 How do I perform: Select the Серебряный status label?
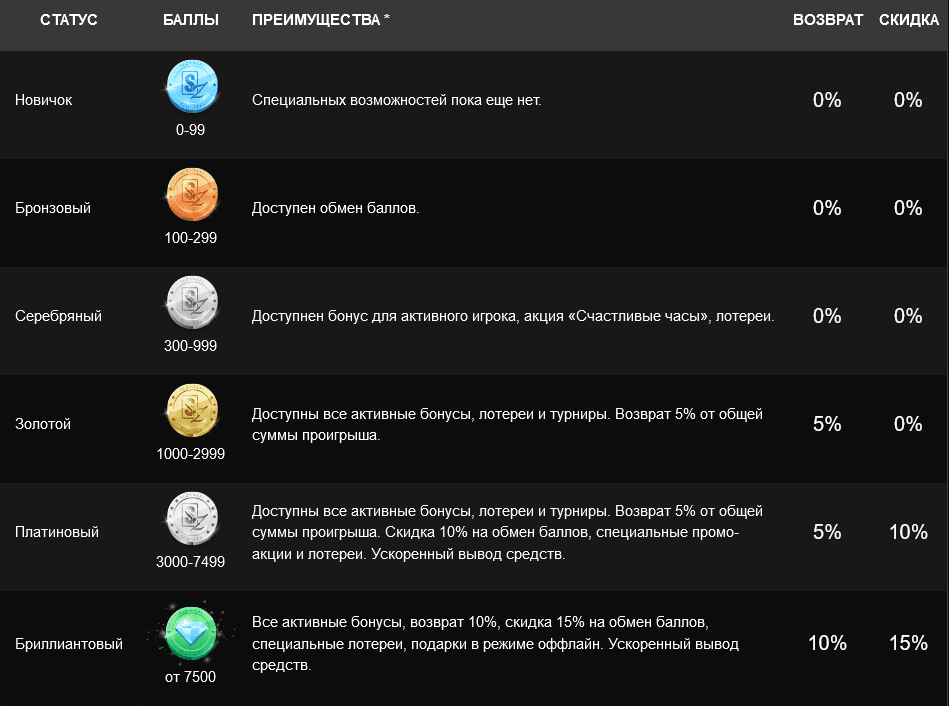tap(58, 316)
